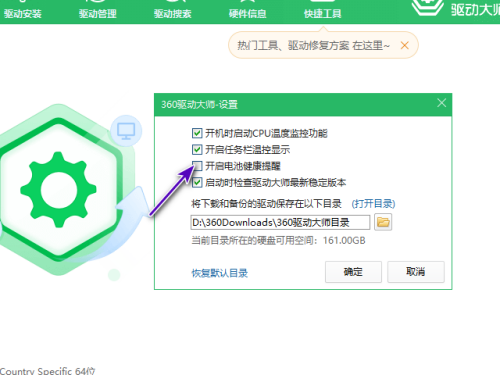Switch to 驱动管理 tab
This screenshot has height=375, width=500.
pos(98,13)
